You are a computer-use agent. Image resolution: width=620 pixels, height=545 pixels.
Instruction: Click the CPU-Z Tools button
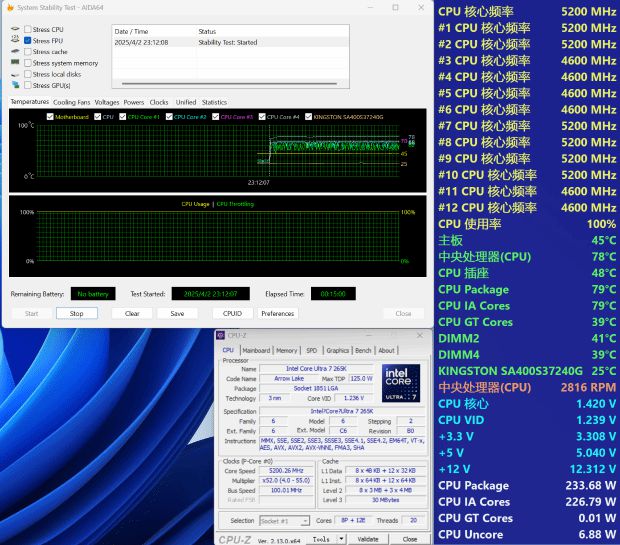(x=321, y=539)
